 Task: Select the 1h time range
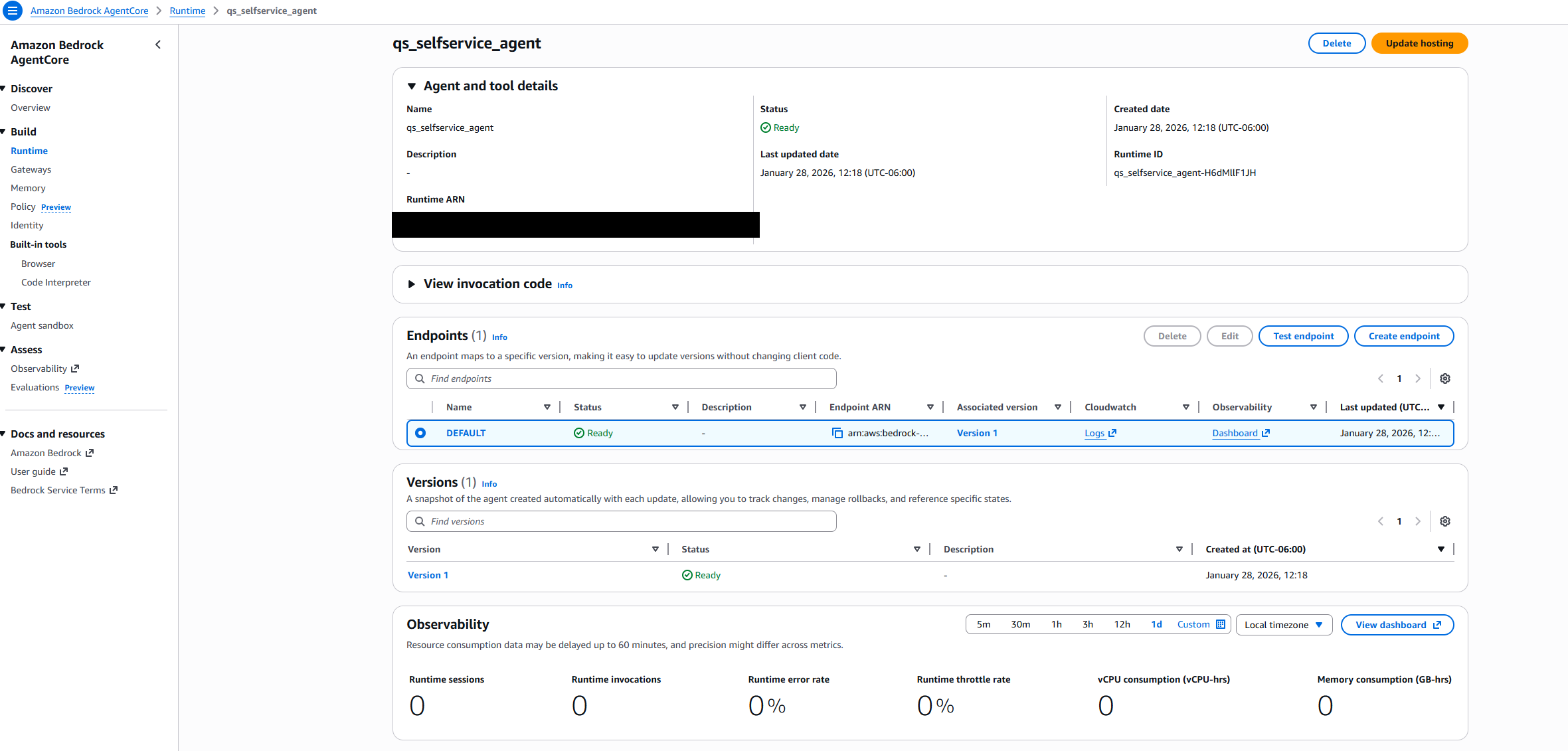click(x=1057, y=624)
